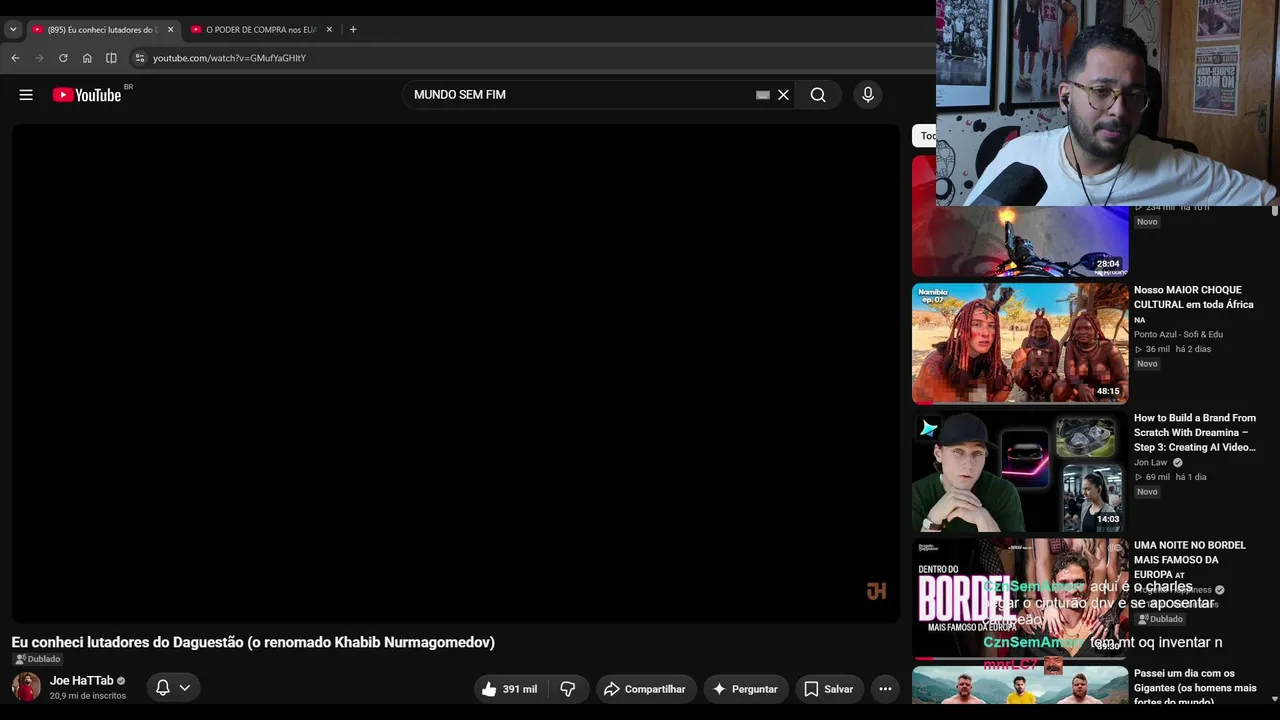Select the '(895) Eu conheci lutadores' tab
This screenshot has width=1280, height=720.
point(102,29)
